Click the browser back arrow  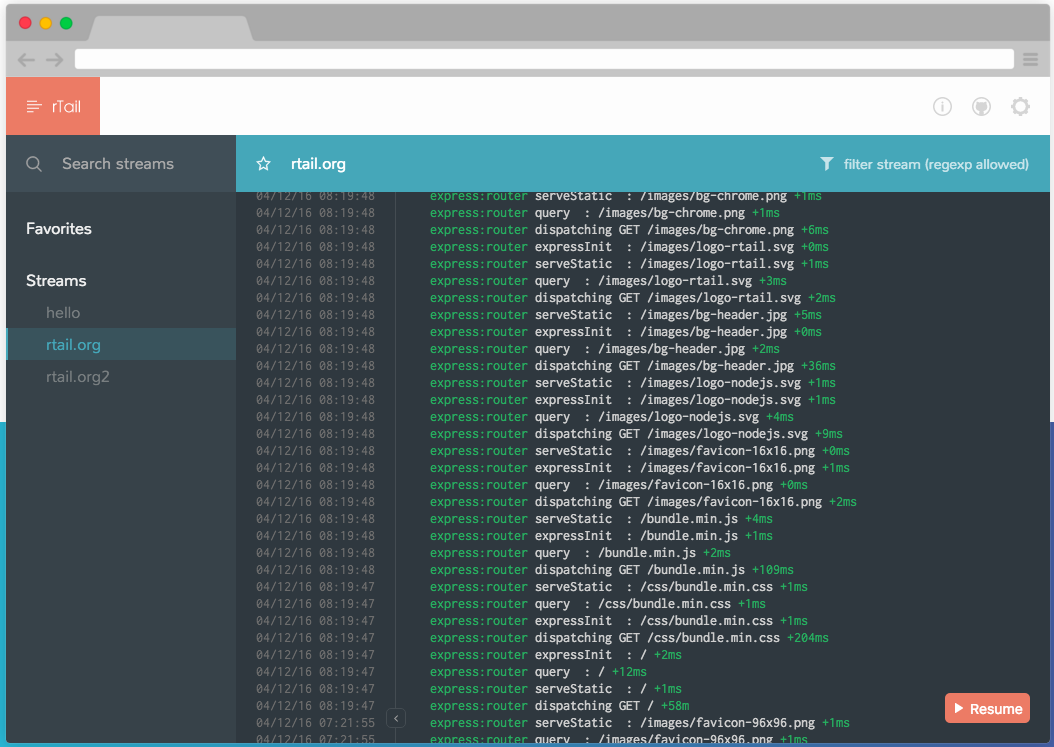coord(26,60)
